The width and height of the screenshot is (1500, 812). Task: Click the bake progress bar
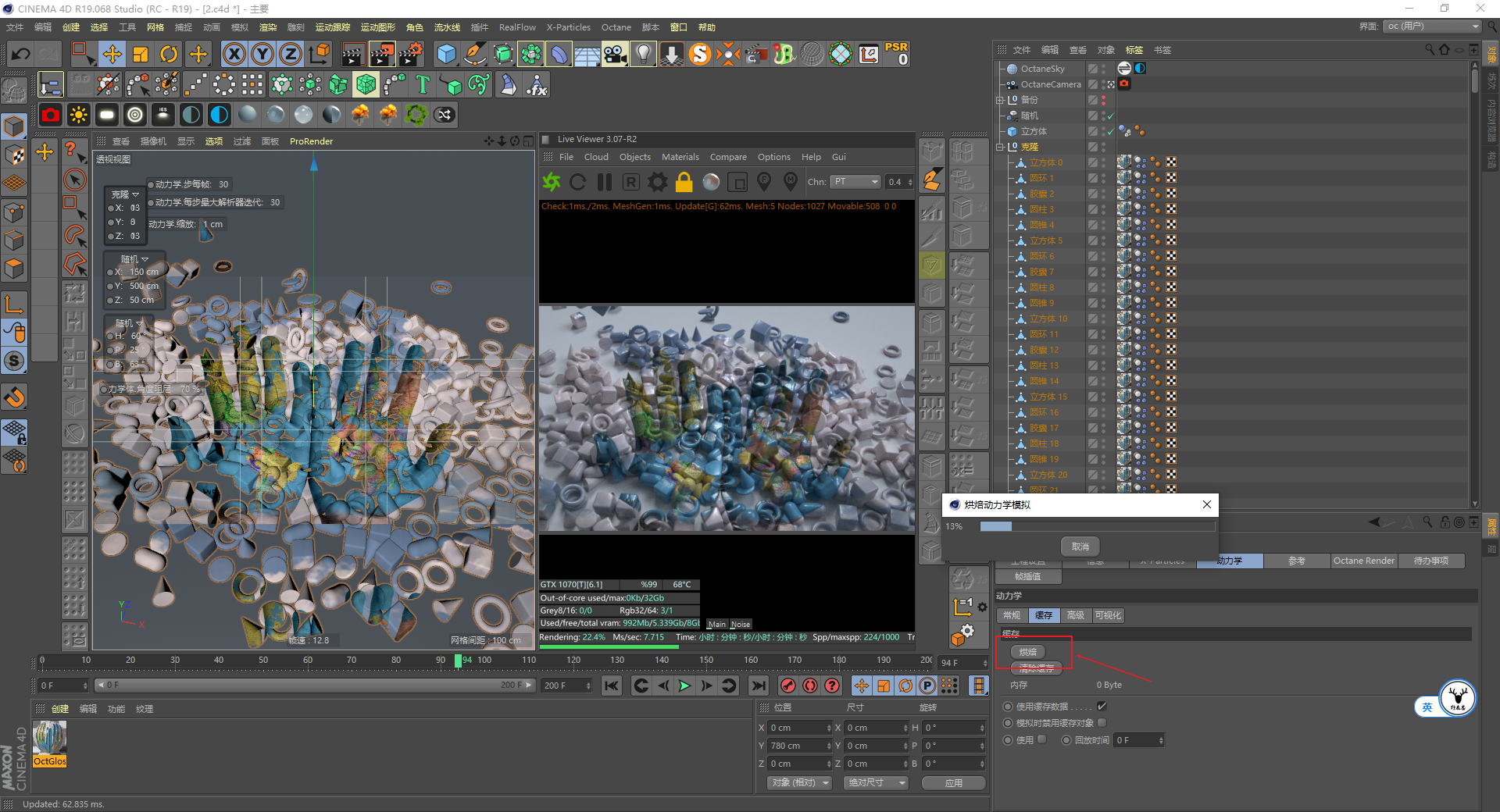click(x=1097, y=526)
